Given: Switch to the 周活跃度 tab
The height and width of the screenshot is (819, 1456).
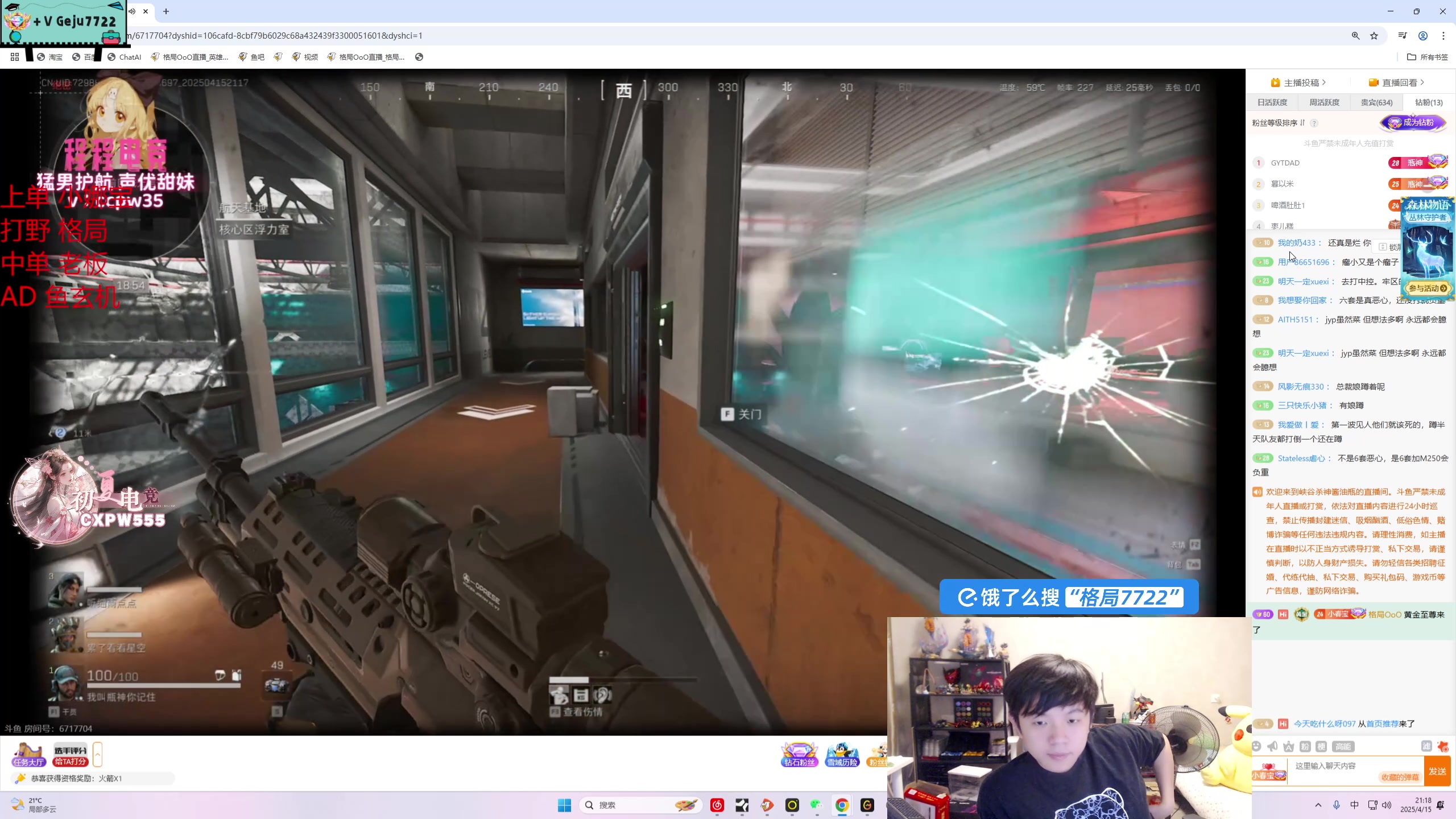Looking at the screenshot, I should click(x=1325, y=102).
